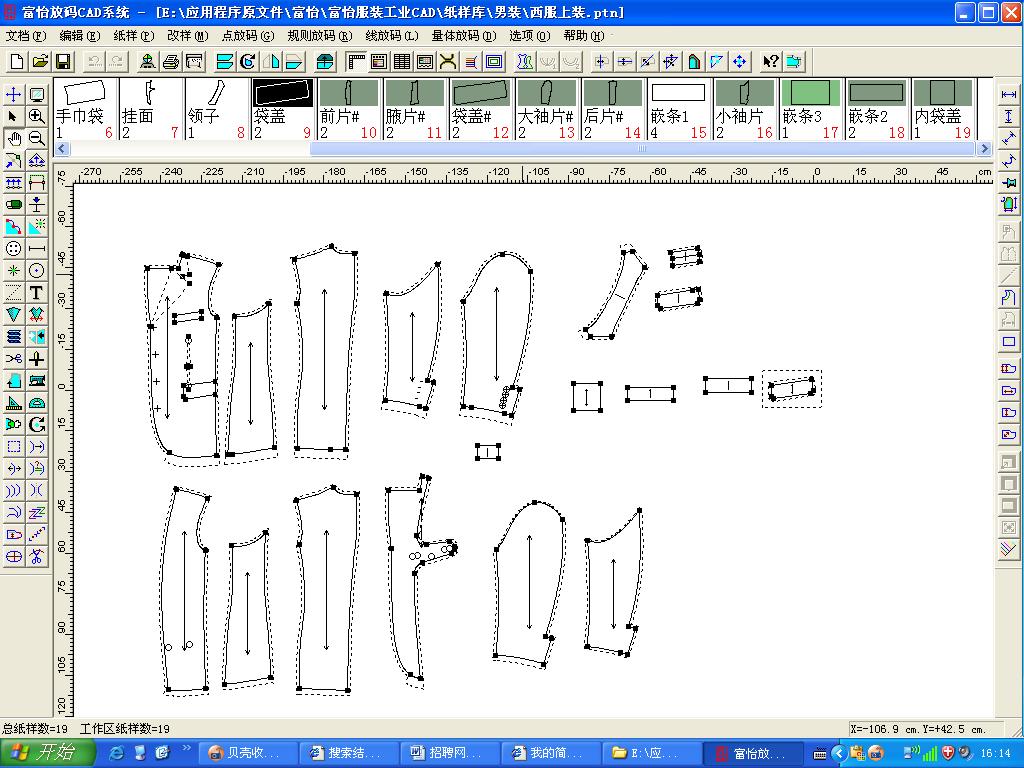This screenshot has width=1024, height=768.
Task: Select the 嵌条1 pattern thumbnail
Action: tap(679, 110)
